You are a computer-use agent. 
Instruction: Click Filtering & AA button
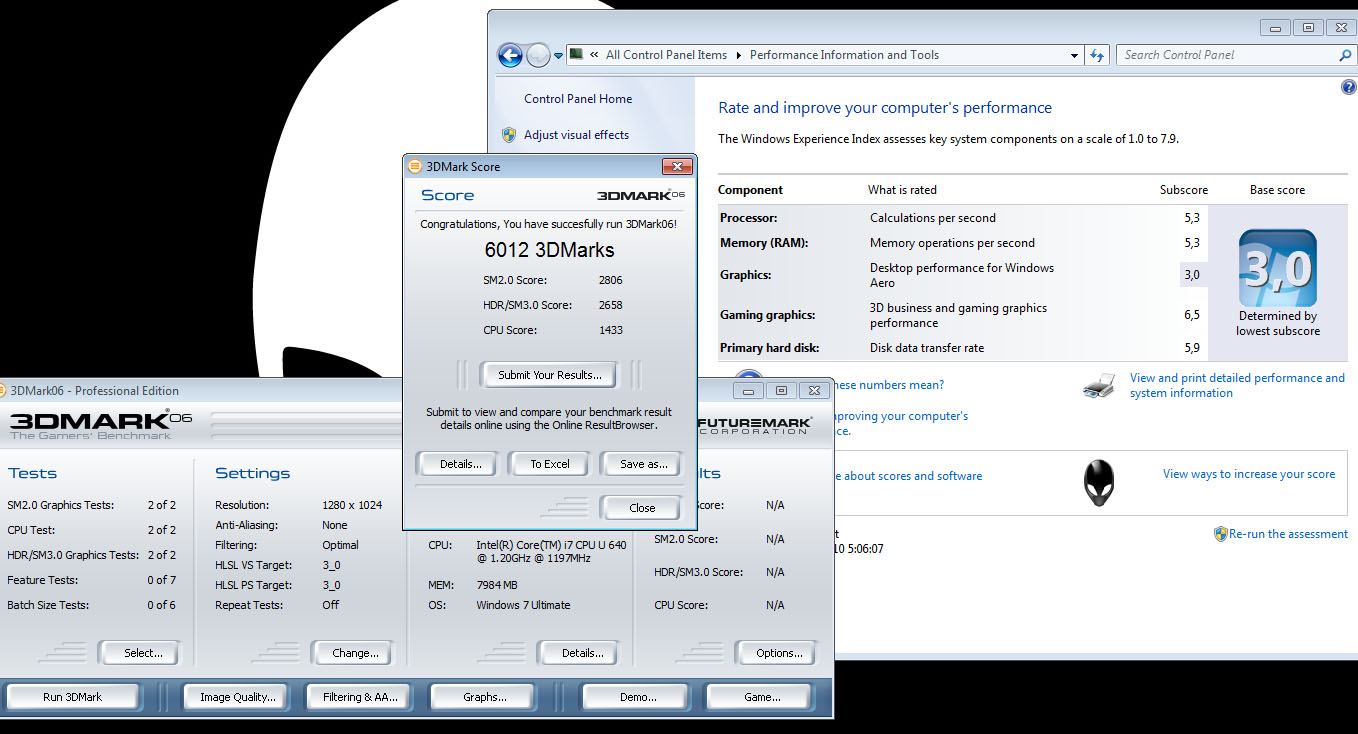click(x=360, y=697)
